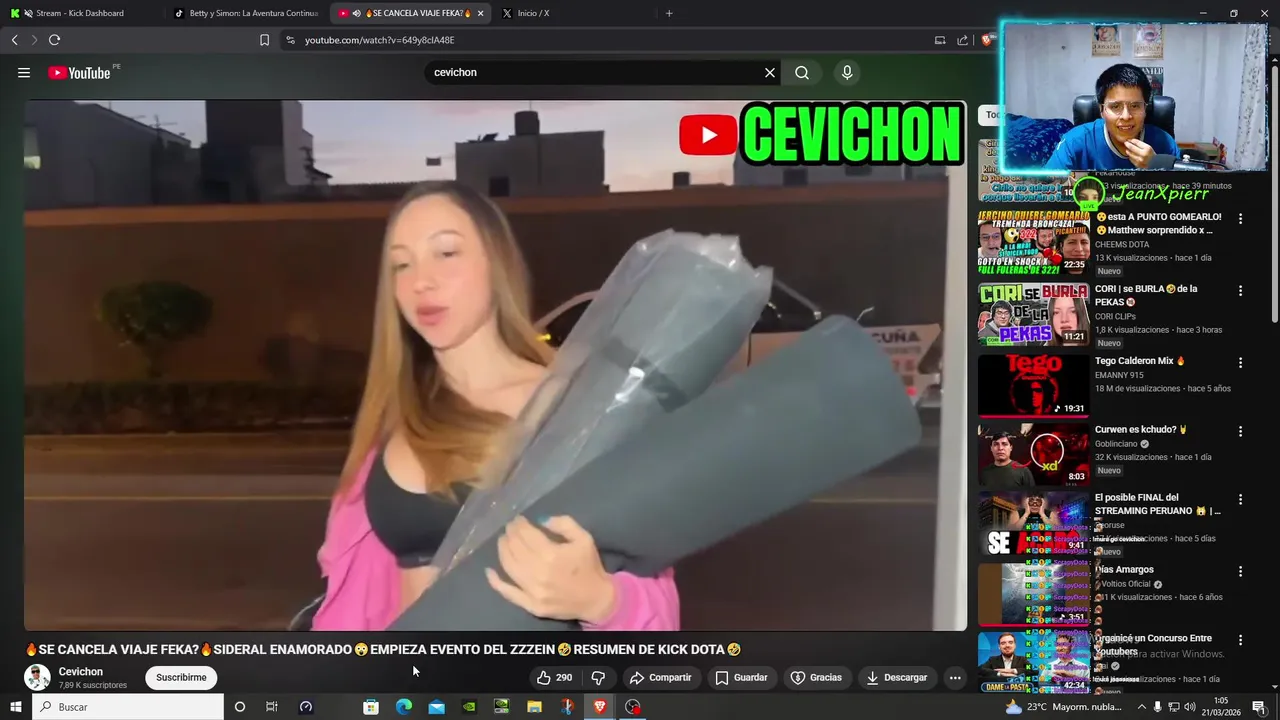This screenshot has height=720, width=1280.
Task: Open the Windows Start menu
Action: tap(15, 707)
